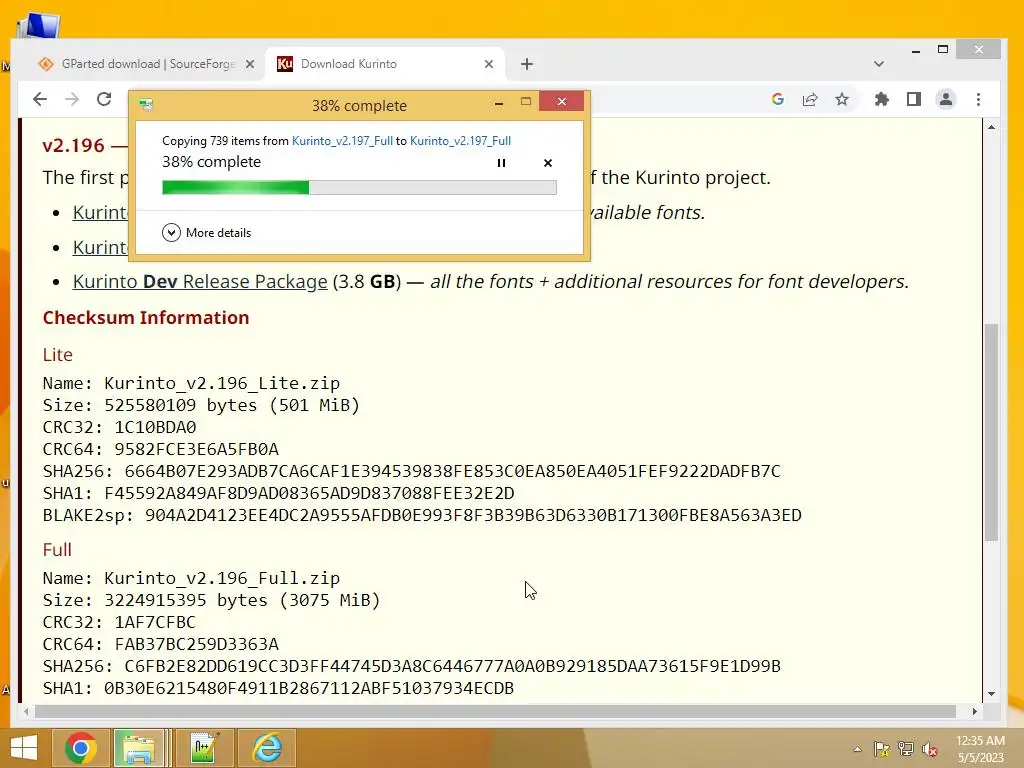Click the Full CRC64 value FAB37BC259D3363A
Viewport: 1024px width, 768px height.
tap(197, 645)
